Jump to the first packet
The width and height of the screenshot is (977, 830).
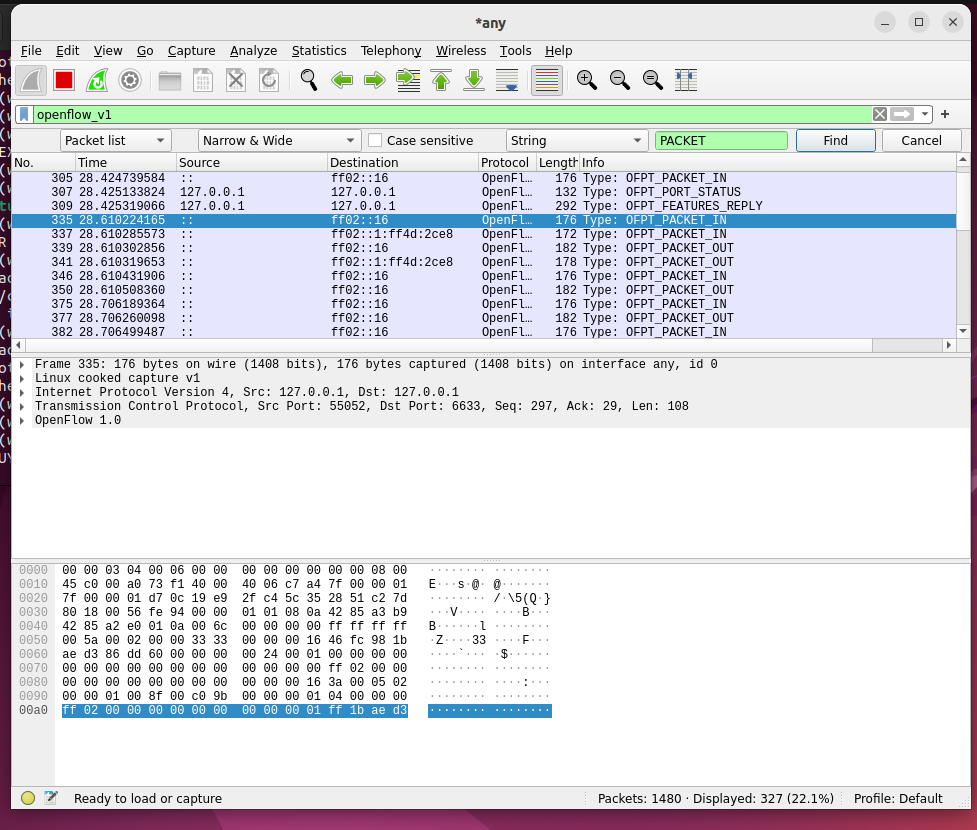pos(441,80)
